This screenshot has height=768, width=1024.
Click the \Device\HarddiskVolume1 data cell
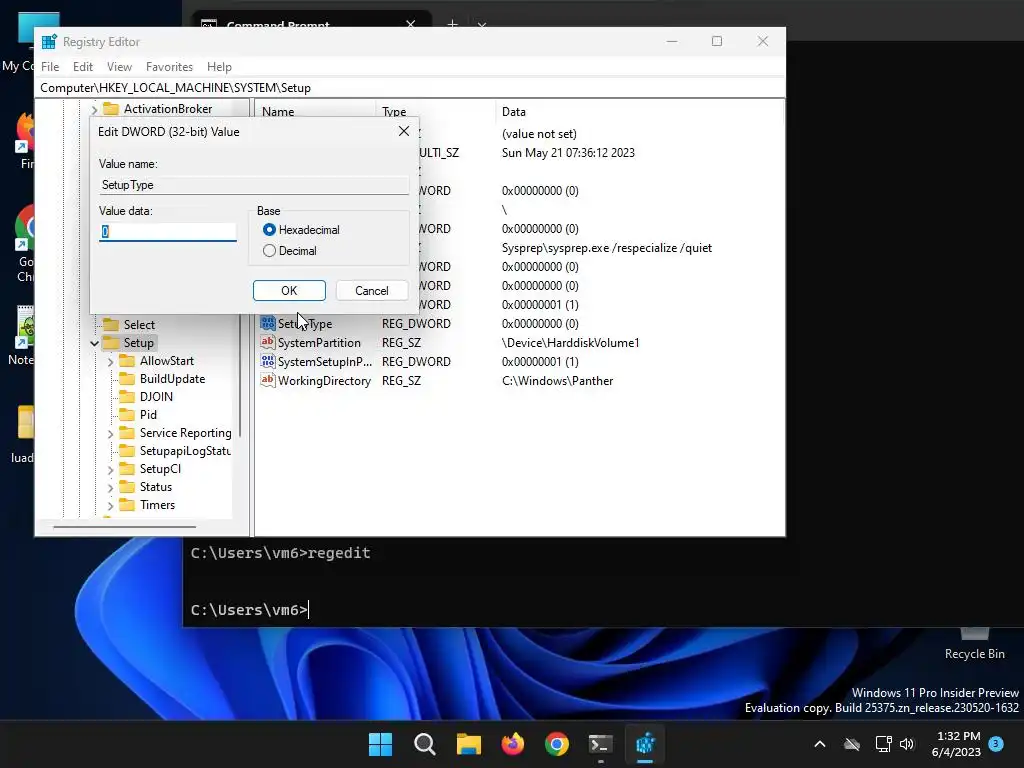[570, 343]
